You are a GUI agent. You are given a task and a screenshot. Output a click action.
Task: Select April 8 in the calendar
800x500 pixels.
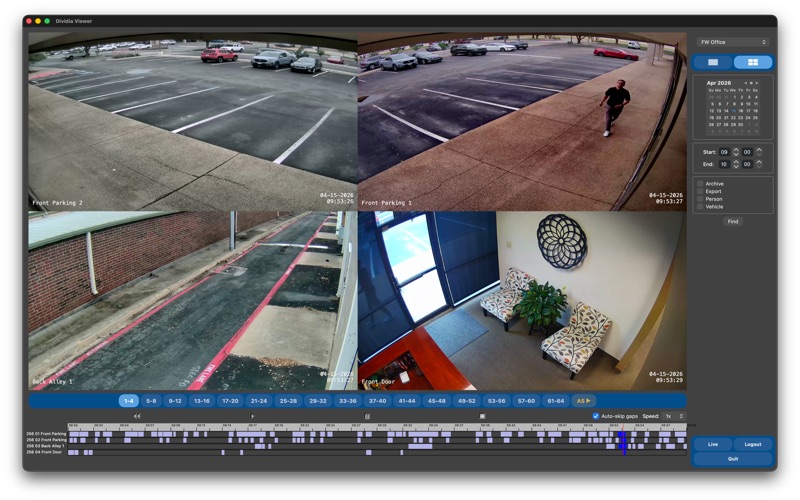(x=734, y=104)
